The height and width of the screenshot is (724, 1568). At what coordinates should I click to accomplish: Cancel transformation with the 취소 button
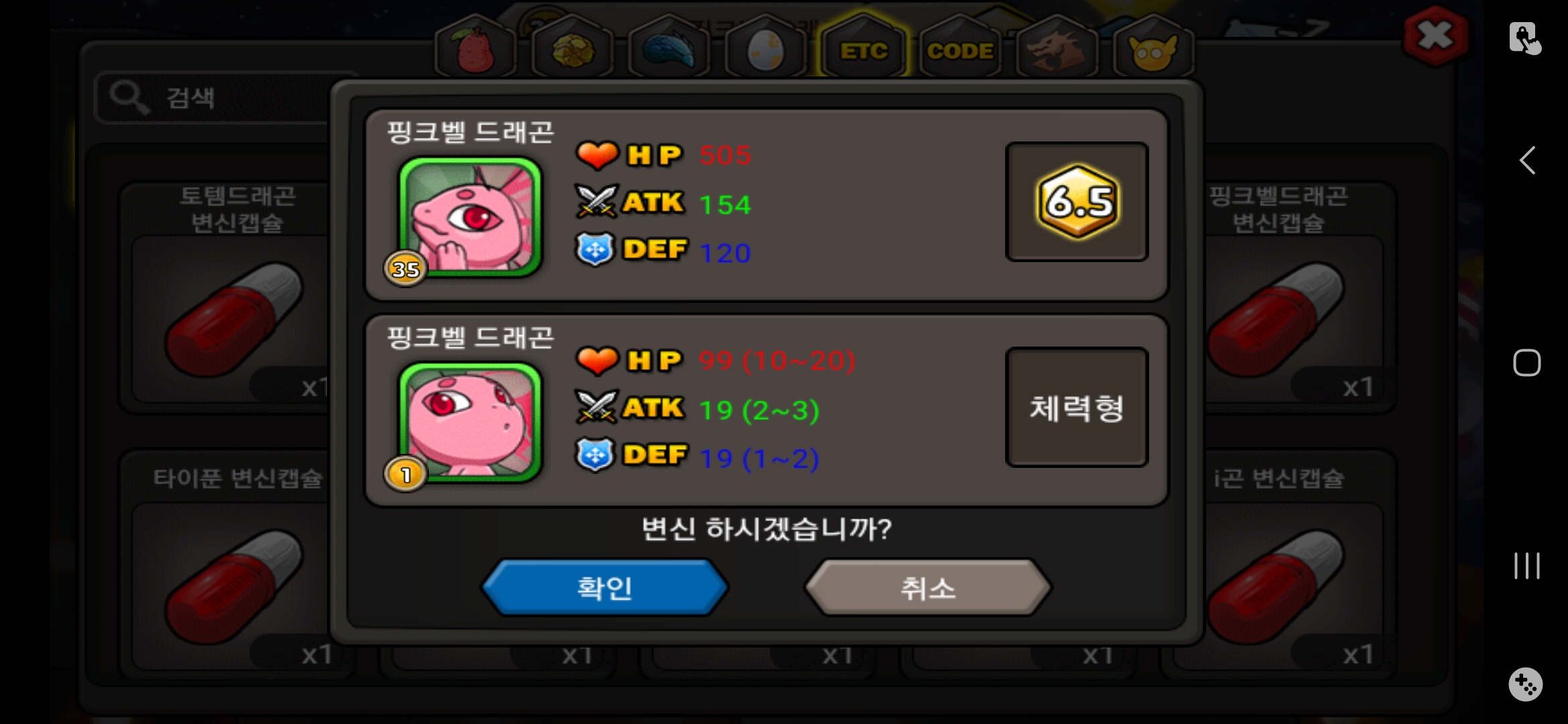click(928, 588)
